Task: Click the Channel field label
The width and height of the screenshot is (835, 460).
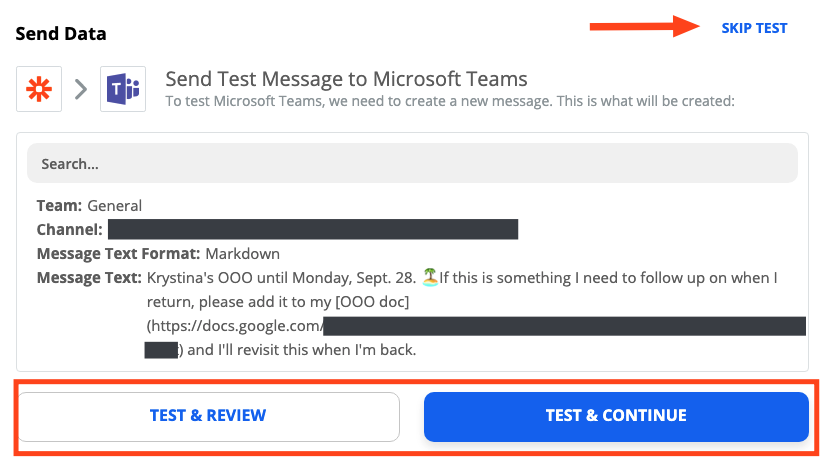Action: [x=69, y=229]
